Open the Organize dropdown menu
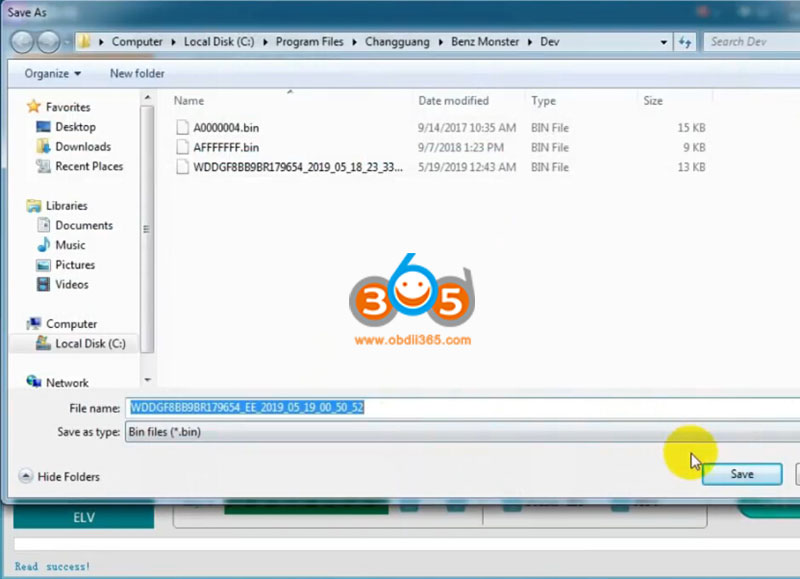This screenshot has height=579, width=800. tap(50, 73)
